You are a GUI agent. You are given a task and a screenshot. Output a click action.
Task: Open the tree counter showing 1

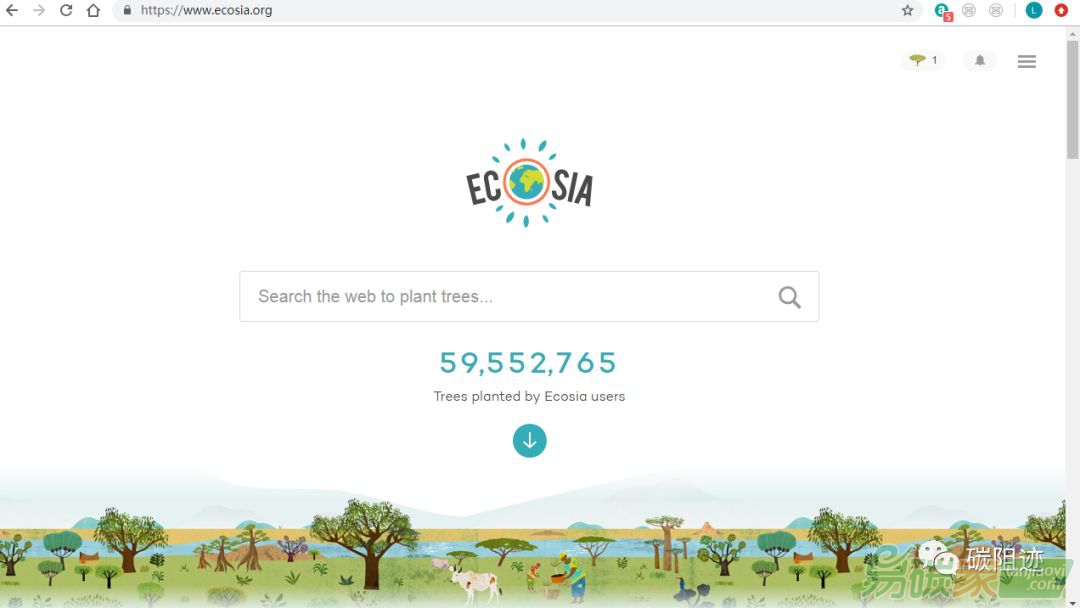click(x=924, y=61)
